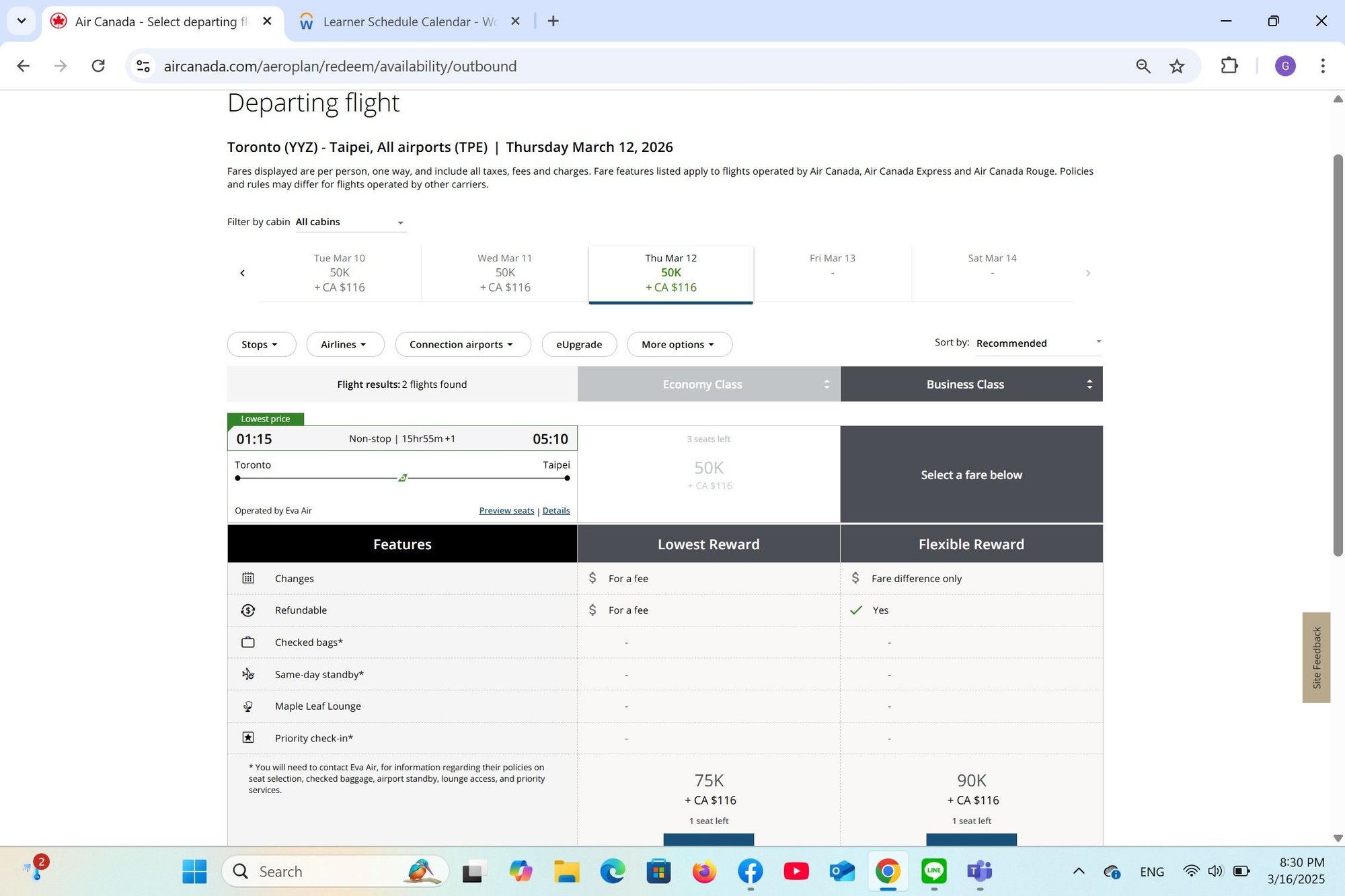This screenshot has height=896, width=1345.
Task: Click the Maple Leaf Lounge icon
Action: [248, 706]
